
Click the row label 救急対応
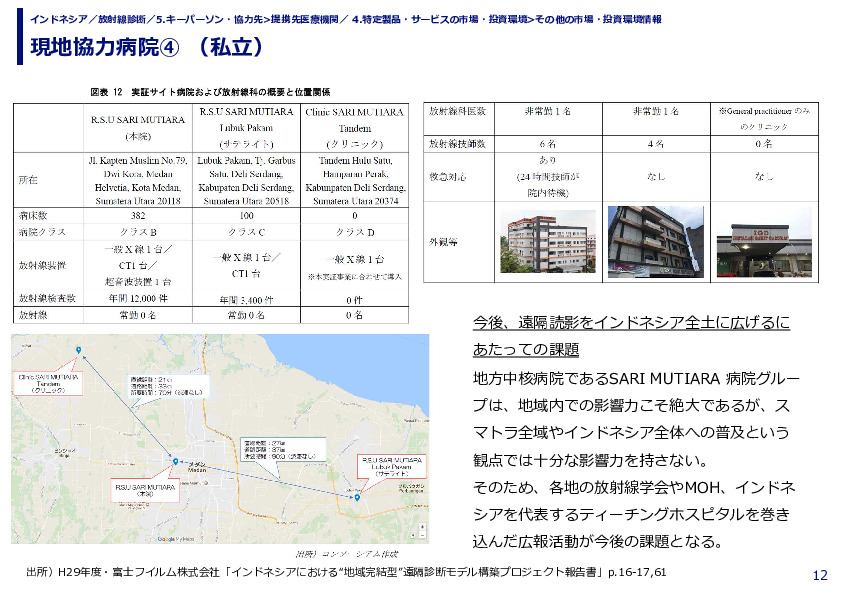448,176
